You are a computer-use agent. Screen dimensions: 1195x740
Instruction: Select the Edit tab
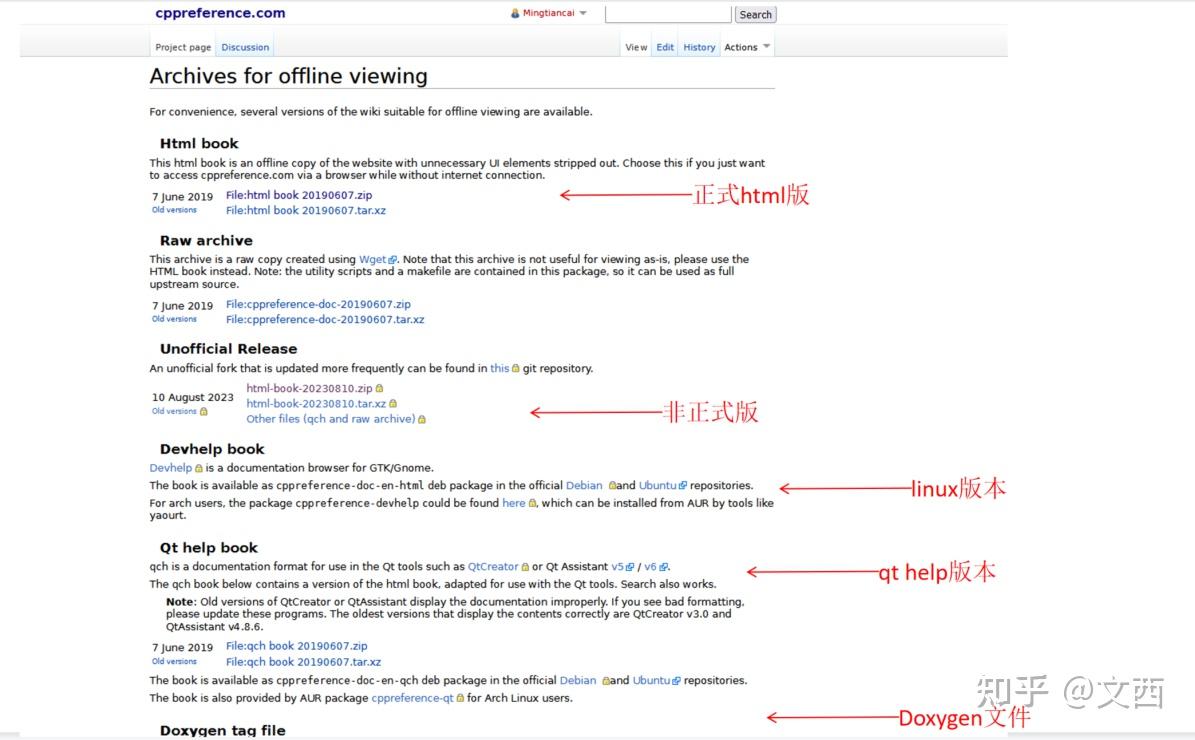click(x=664, y=46)
